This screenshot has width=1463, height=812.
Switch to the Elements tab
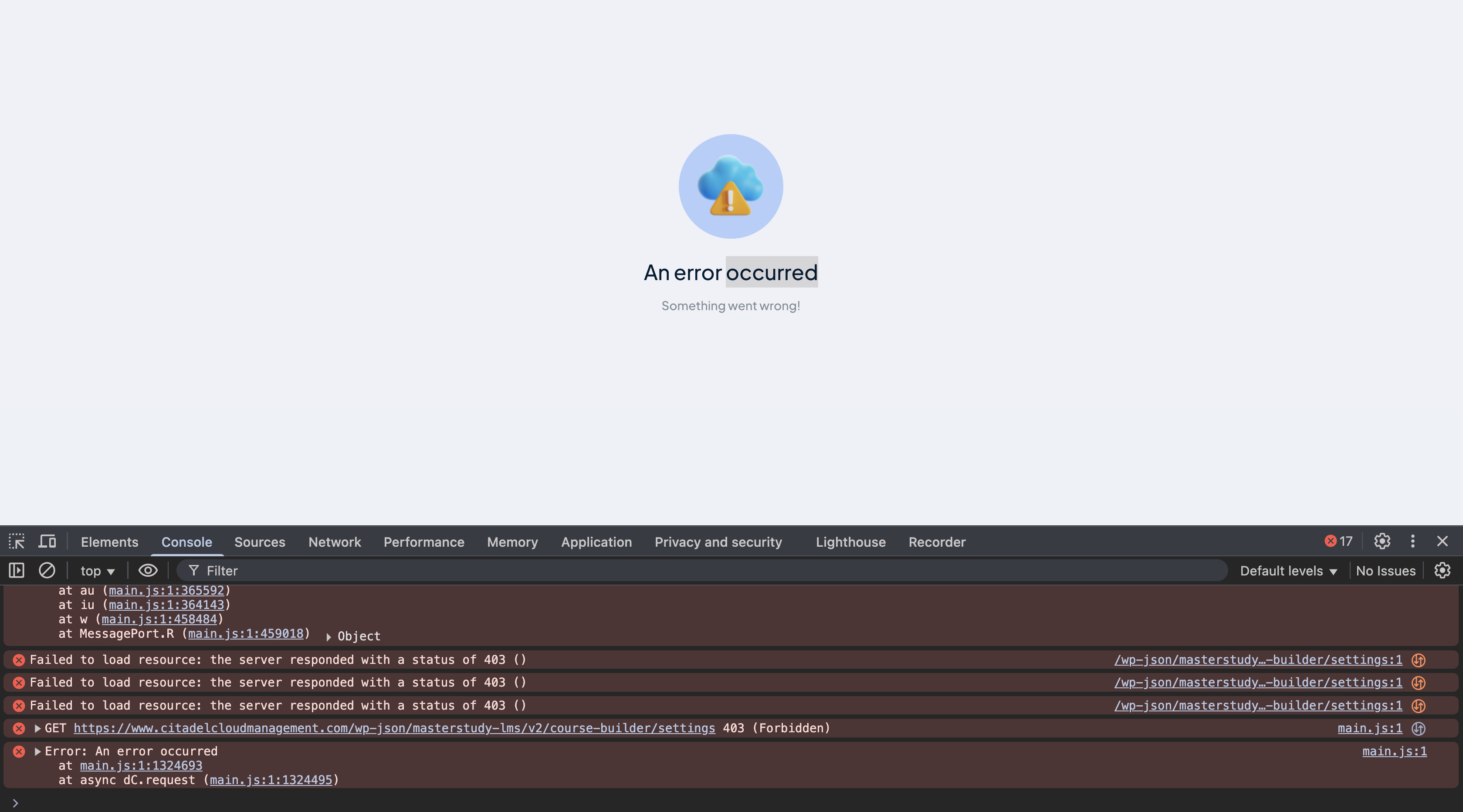click(110, 542)
